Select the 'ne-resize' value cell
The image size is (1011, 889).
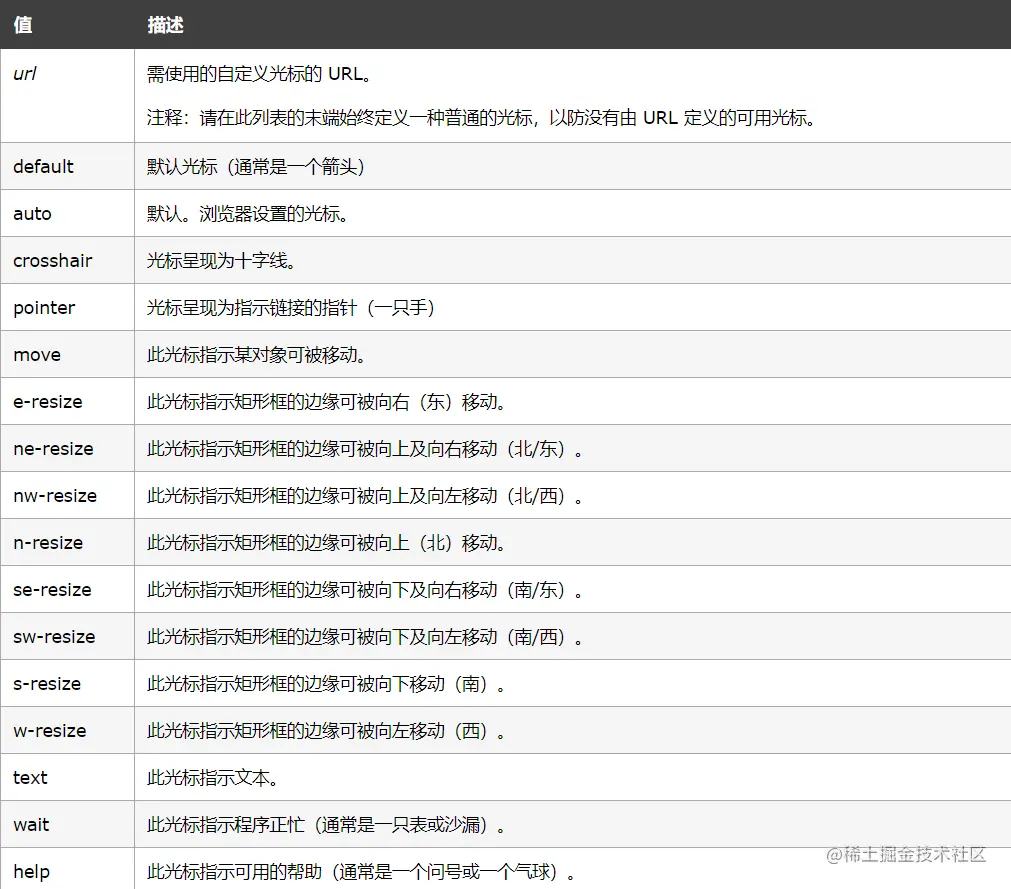[x=67, y=449]
